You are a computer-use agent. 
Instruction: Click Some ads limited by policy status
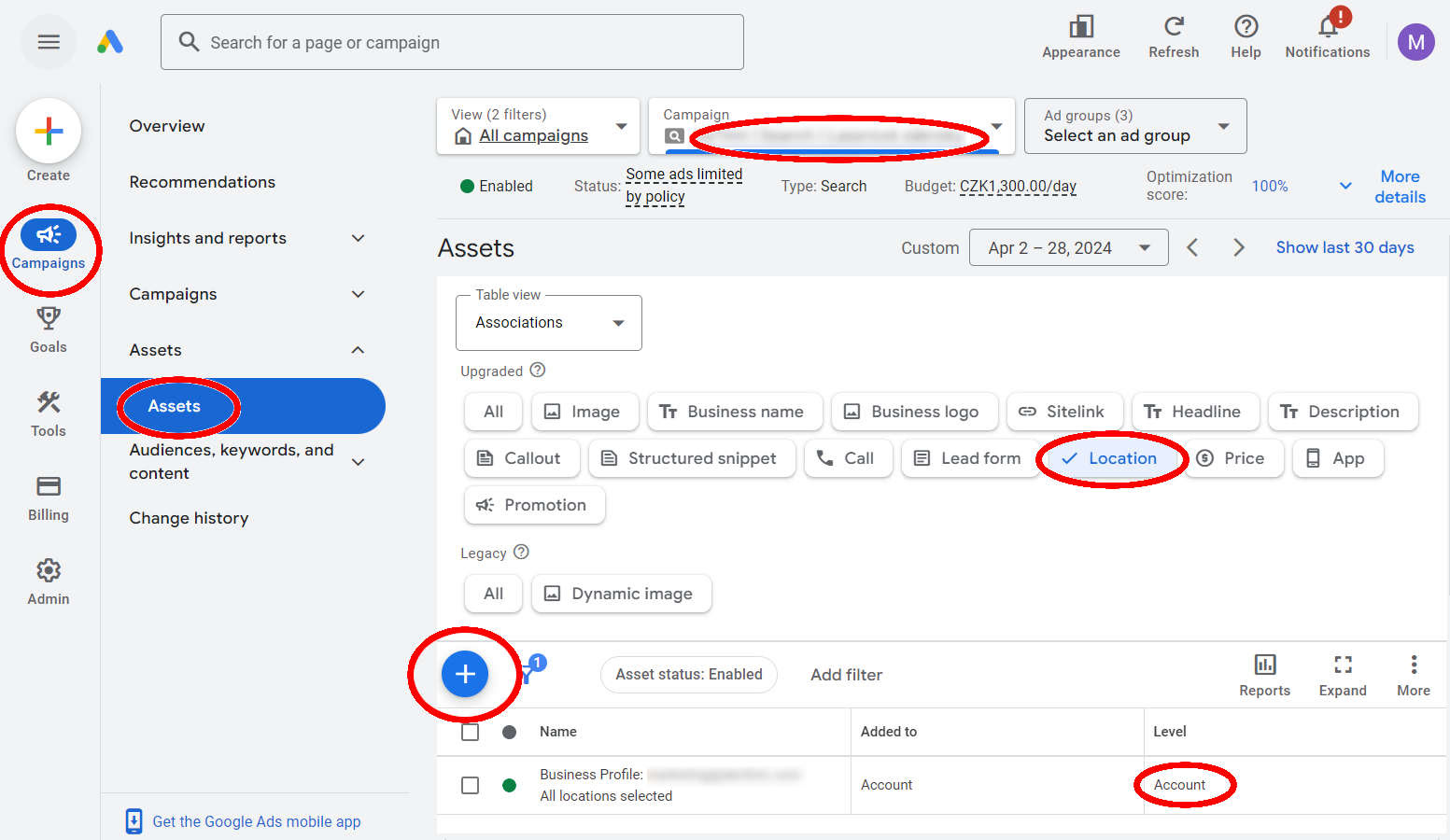(683, 186)
